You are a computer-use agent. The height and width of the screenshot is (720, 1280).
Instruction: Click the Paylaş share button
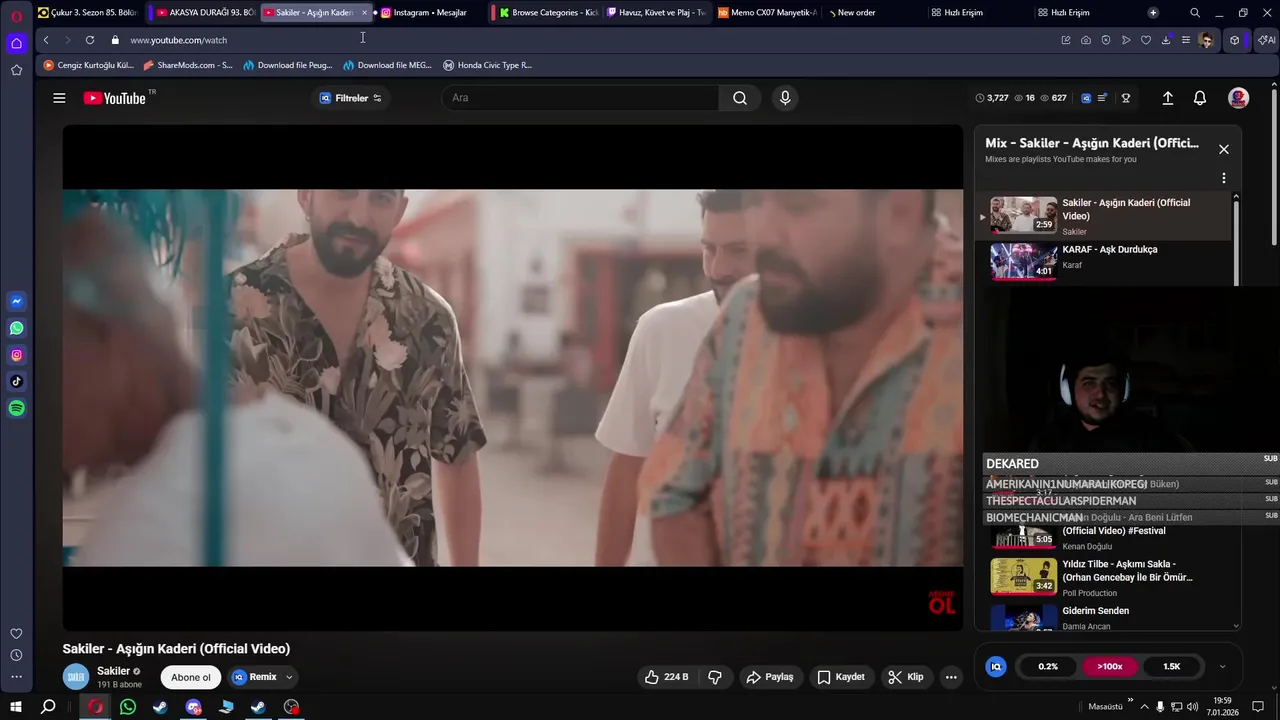click(x=770, y=677)
